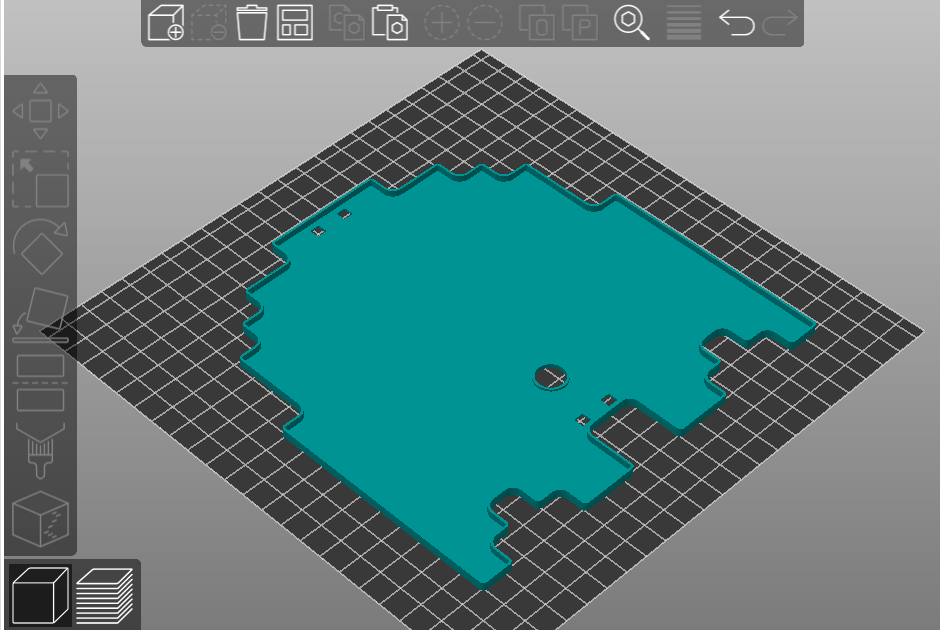Click the Paste from clipboard icon
Viewport: 940px width, 630px height.
[x=390, y=23]
